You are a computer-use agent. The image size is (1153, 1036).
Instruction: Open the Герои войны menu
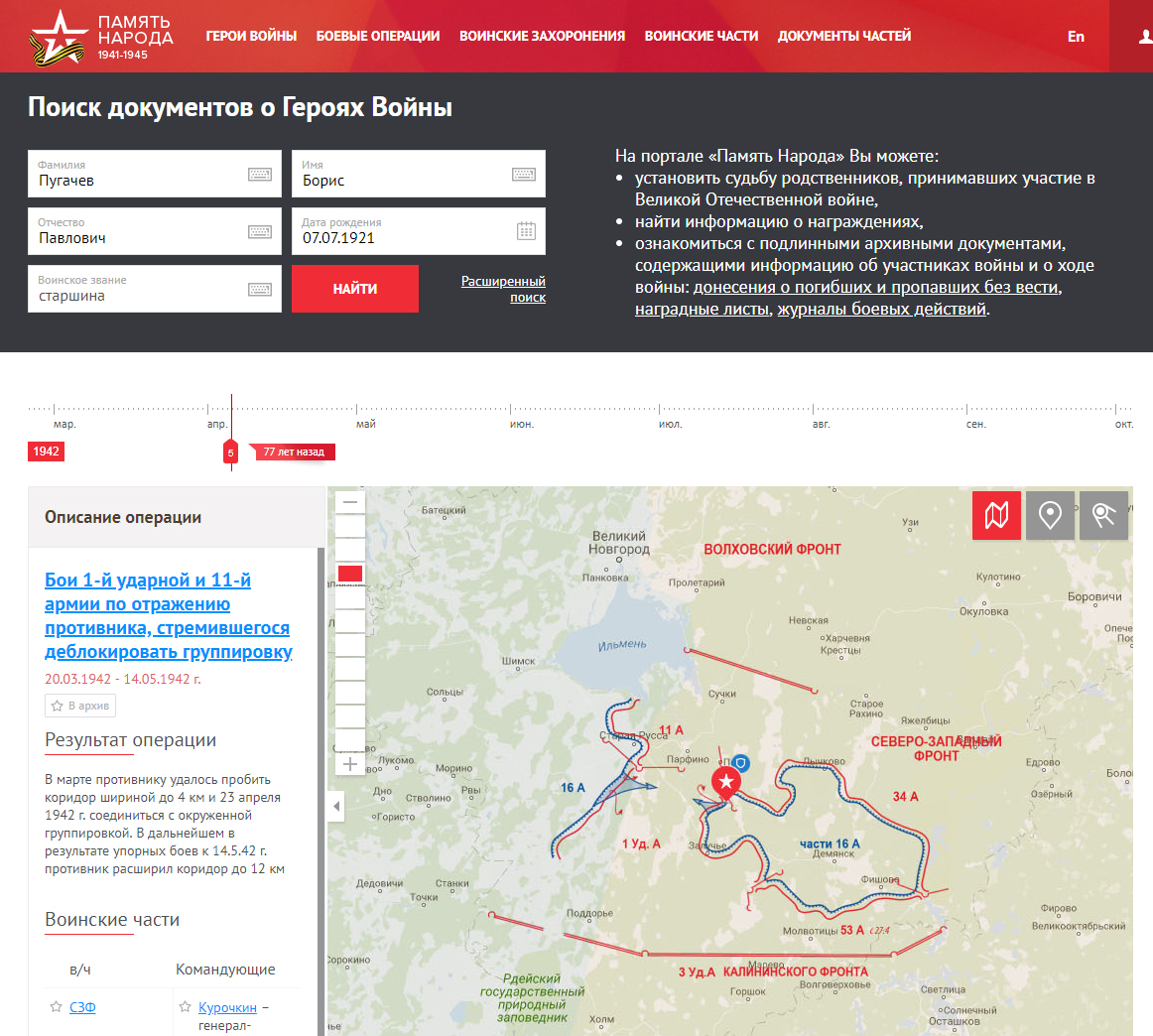point(251,36)
